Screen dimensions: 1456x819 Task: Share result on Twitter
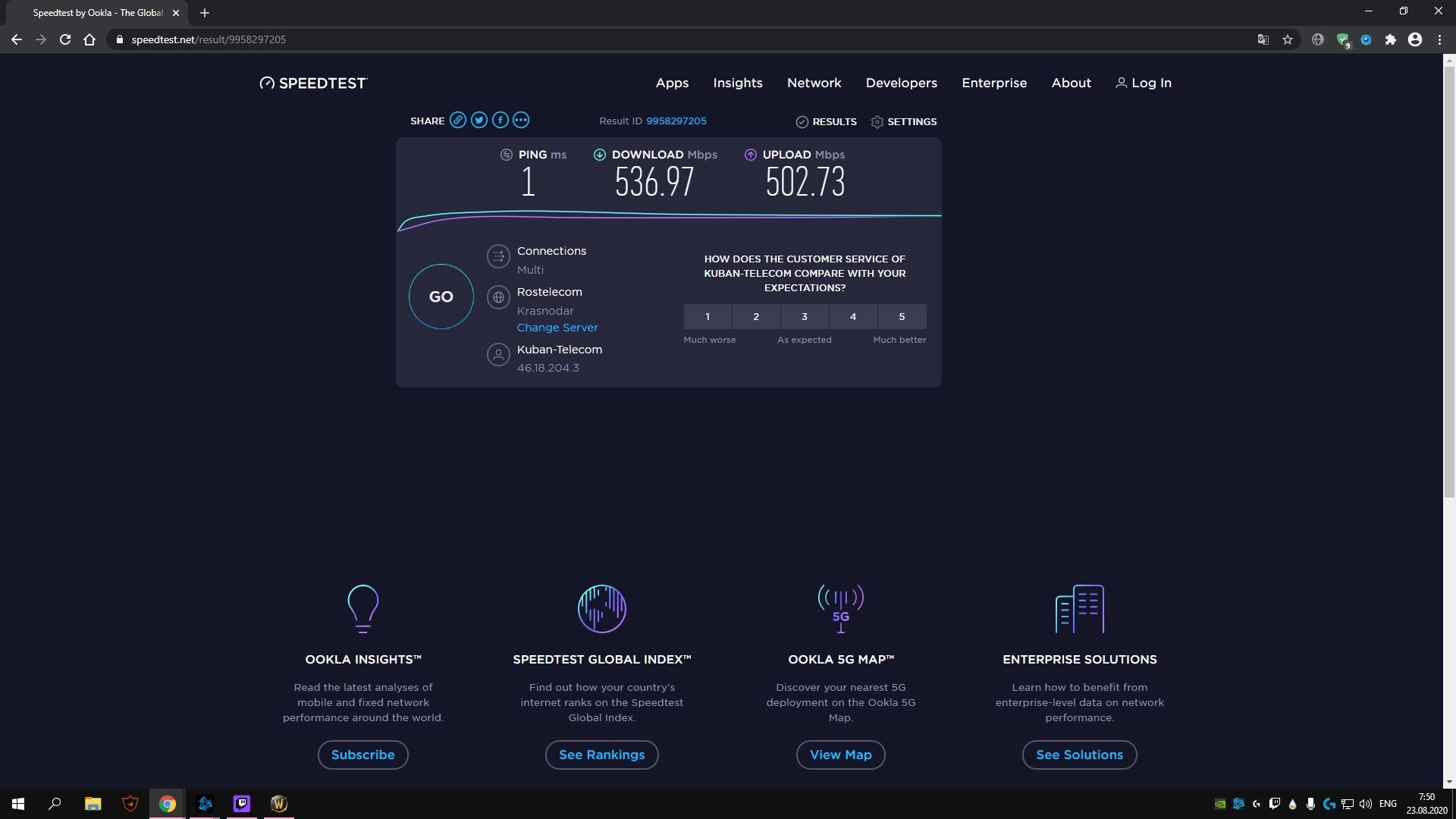[479, 121]
